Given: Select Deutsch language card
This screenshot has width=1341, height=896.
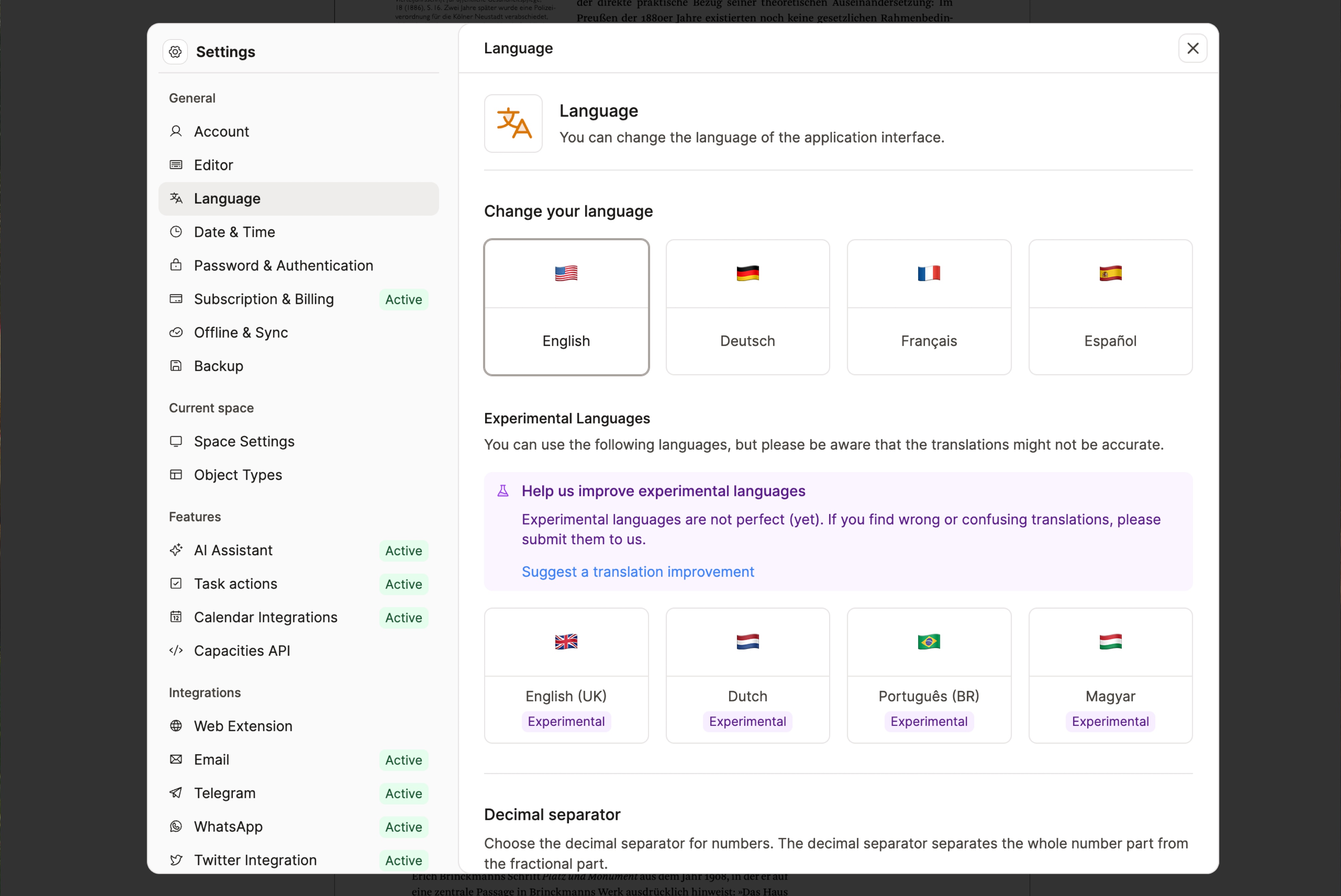Looking at the screenshot, I should click(748, 307).
